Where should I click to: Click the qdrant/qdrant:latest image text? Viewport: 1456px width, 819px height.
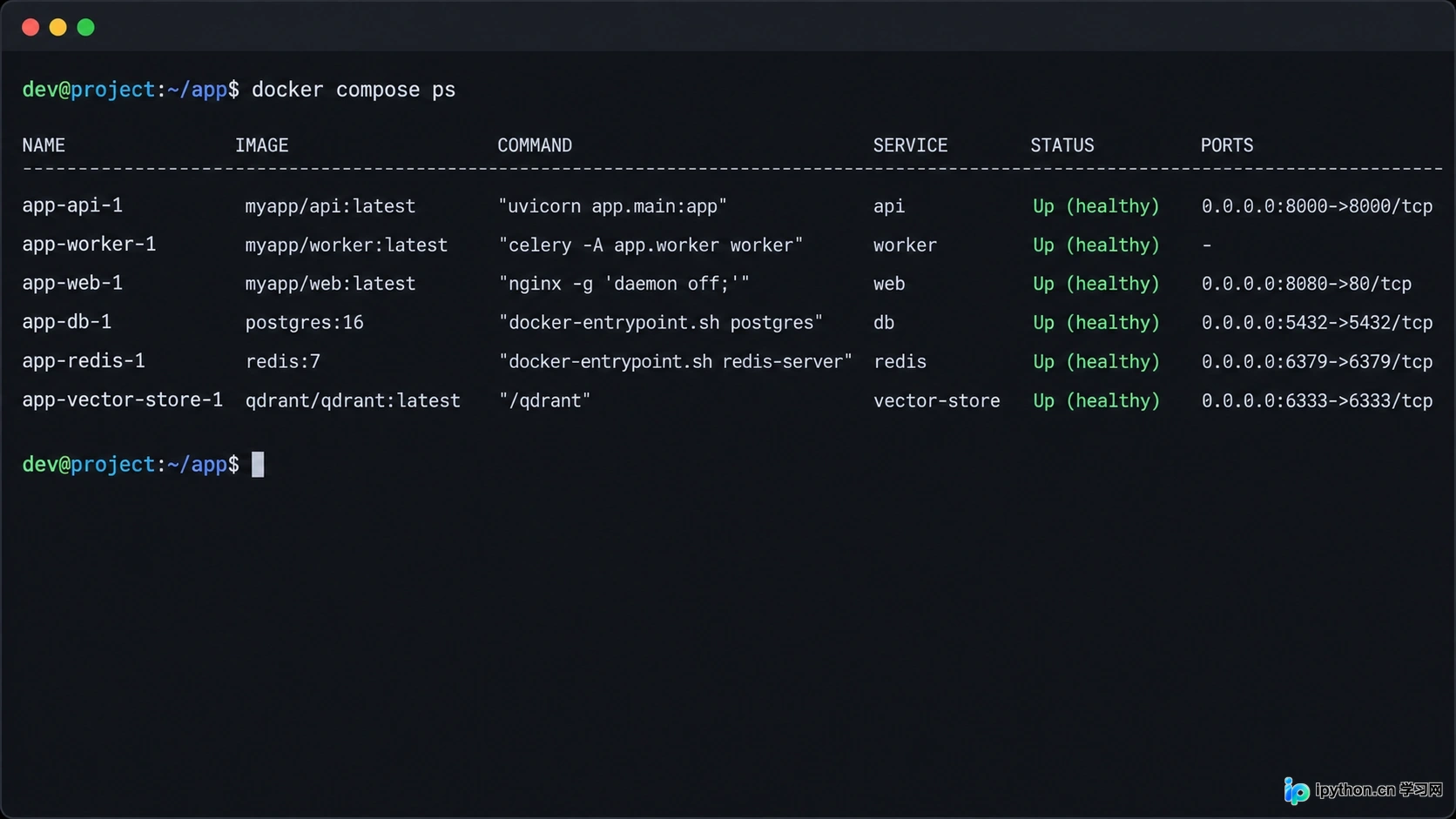pos(353,400)
